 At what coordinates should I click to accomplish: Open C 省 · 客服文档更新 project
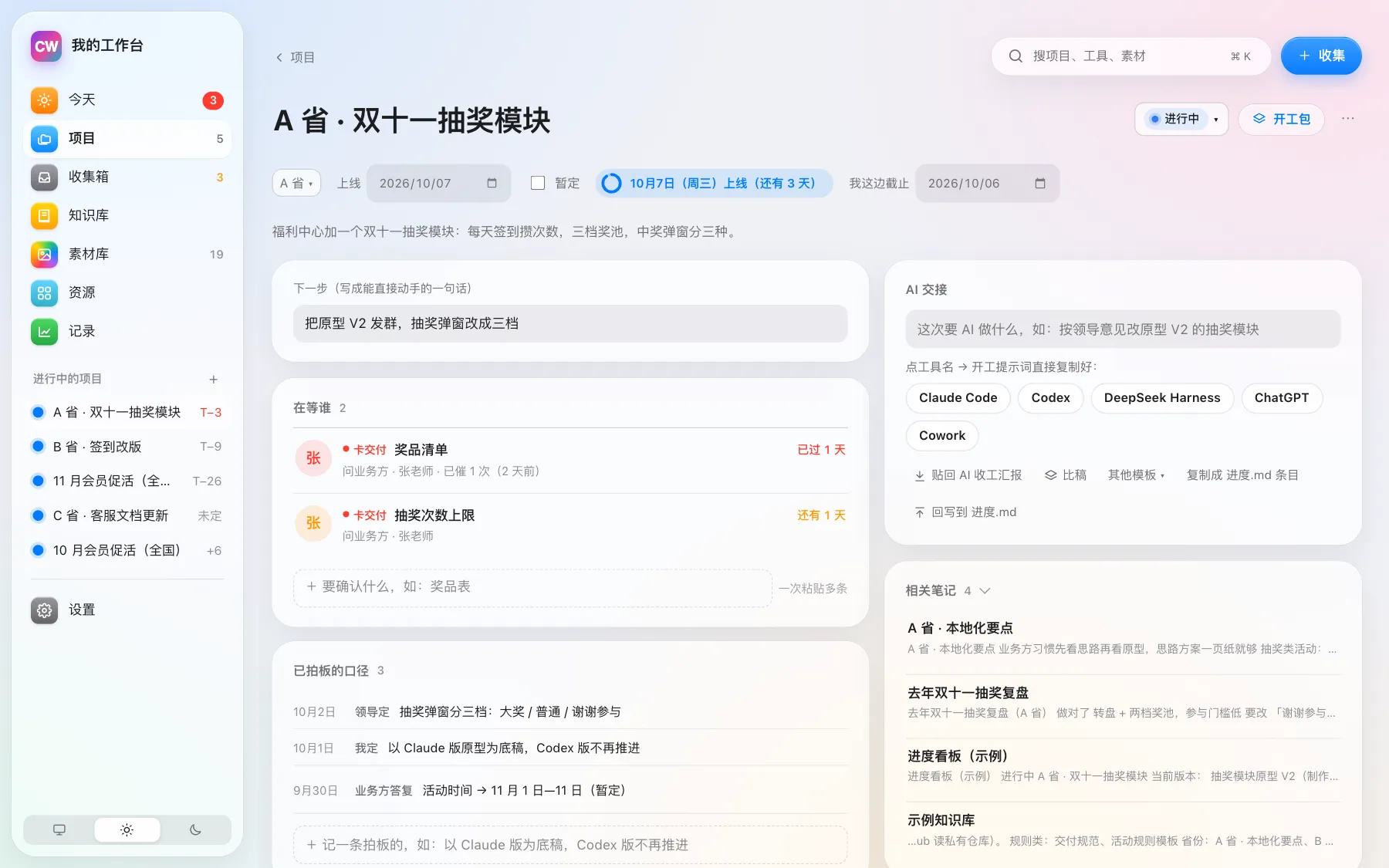[x=127, y=515]
